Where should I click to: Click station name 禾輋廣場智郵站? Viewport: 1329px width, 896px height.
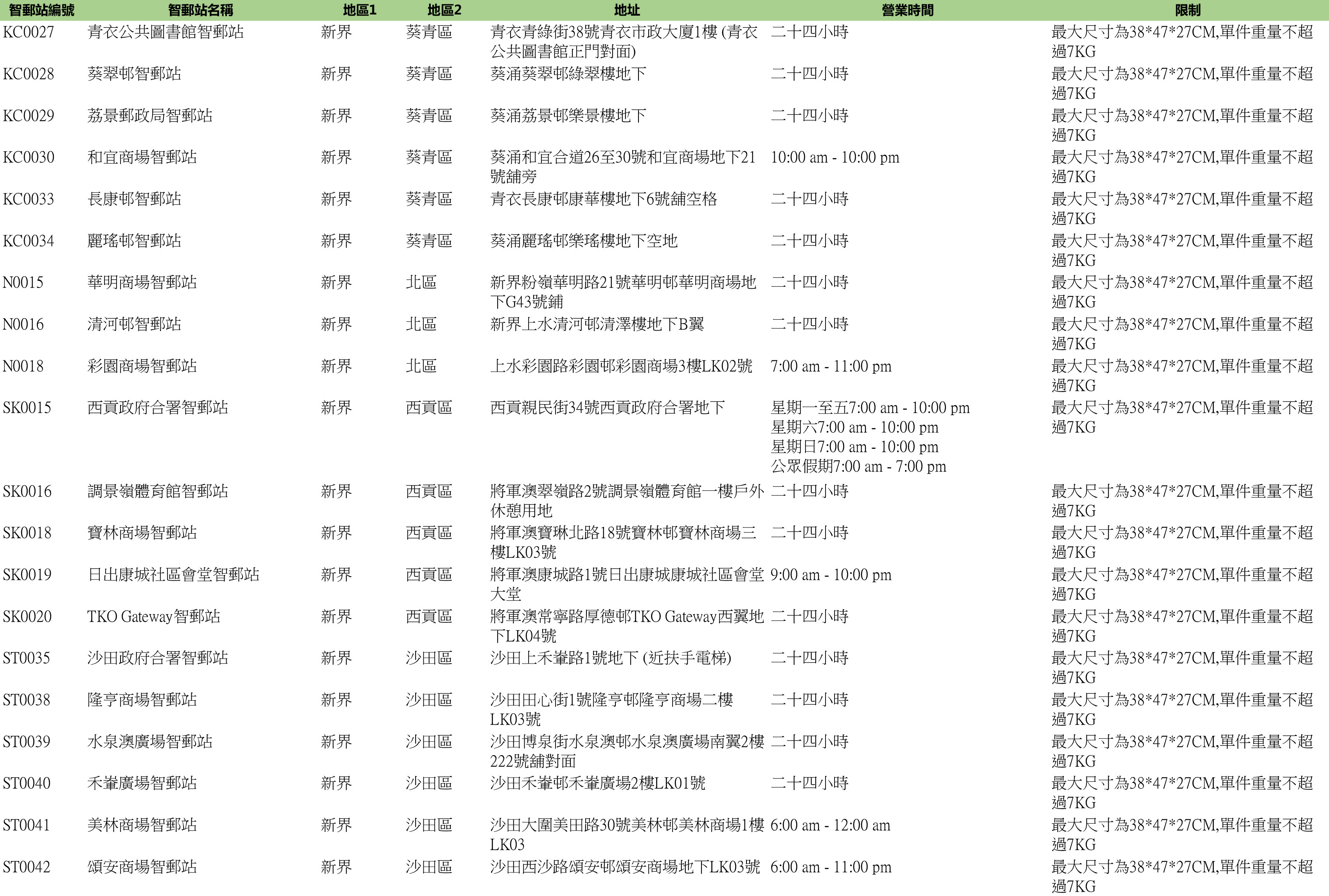point(142,783)
